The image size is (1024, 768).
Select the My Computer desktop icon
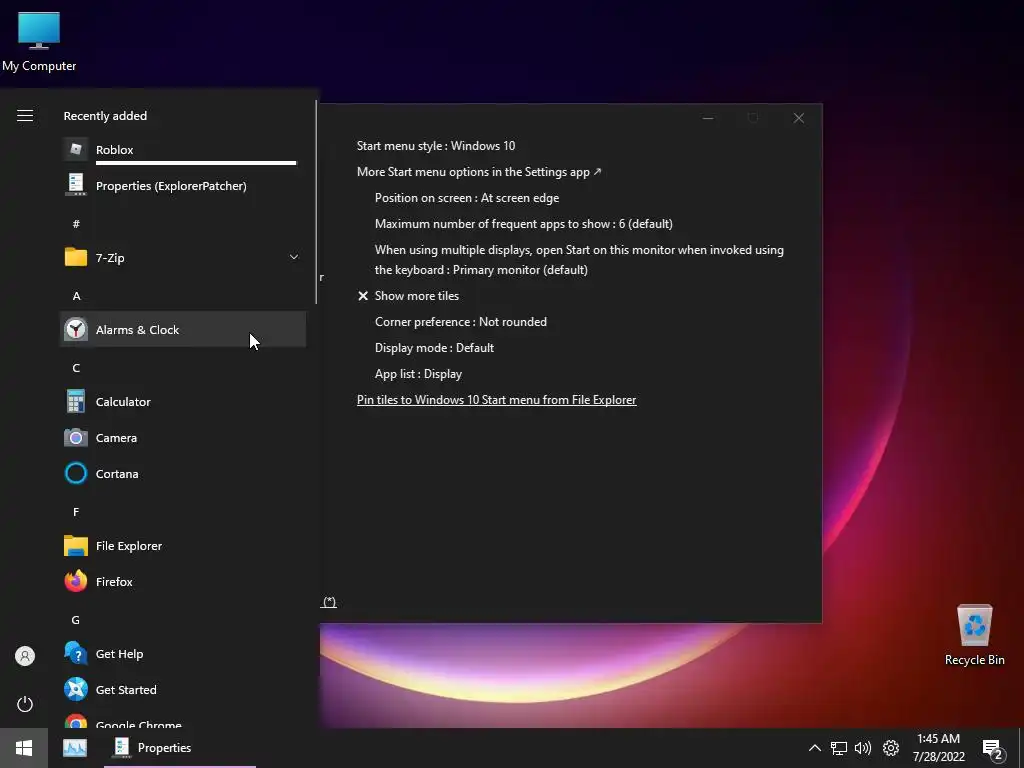pos(39,42)
